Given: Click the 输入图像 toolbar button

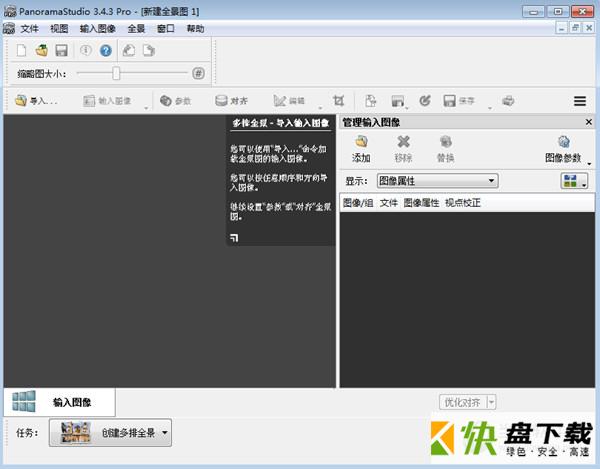Looking at the screenshot, I should (107, 101).
